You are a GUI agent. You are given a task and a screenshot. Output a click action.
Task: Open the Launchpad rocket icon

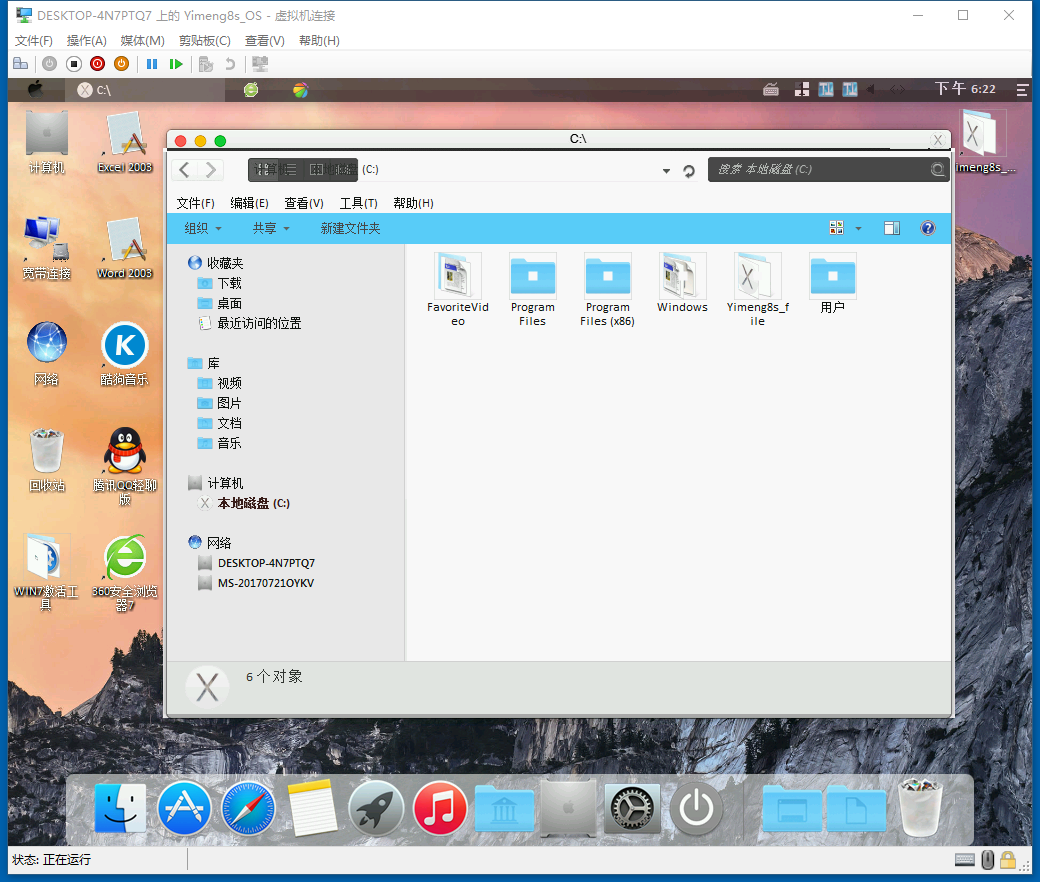click(x=376, y=808)
